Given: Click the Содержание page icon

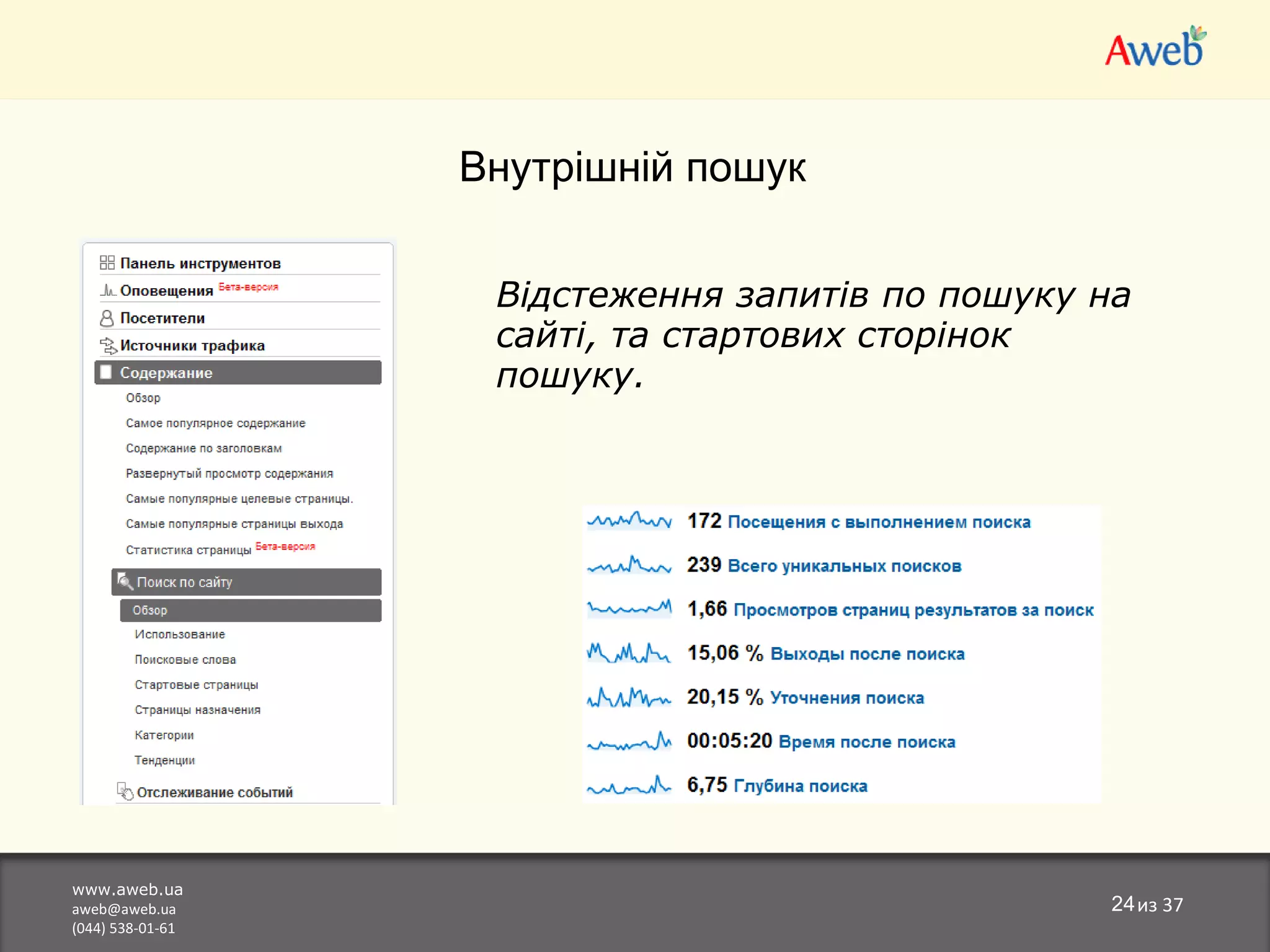Looking at the screenshot, I should (107, 372).
